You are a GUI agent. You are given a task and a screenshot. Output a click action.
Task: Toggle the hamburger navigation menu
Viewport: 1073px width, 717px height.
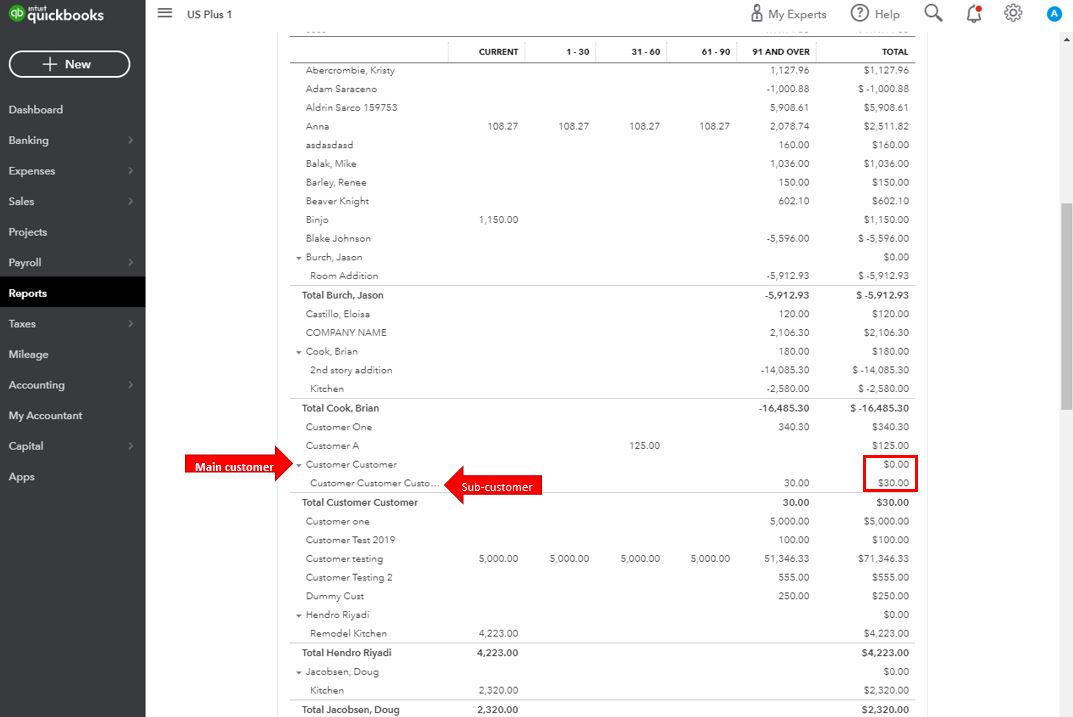(x=165, y=13)
